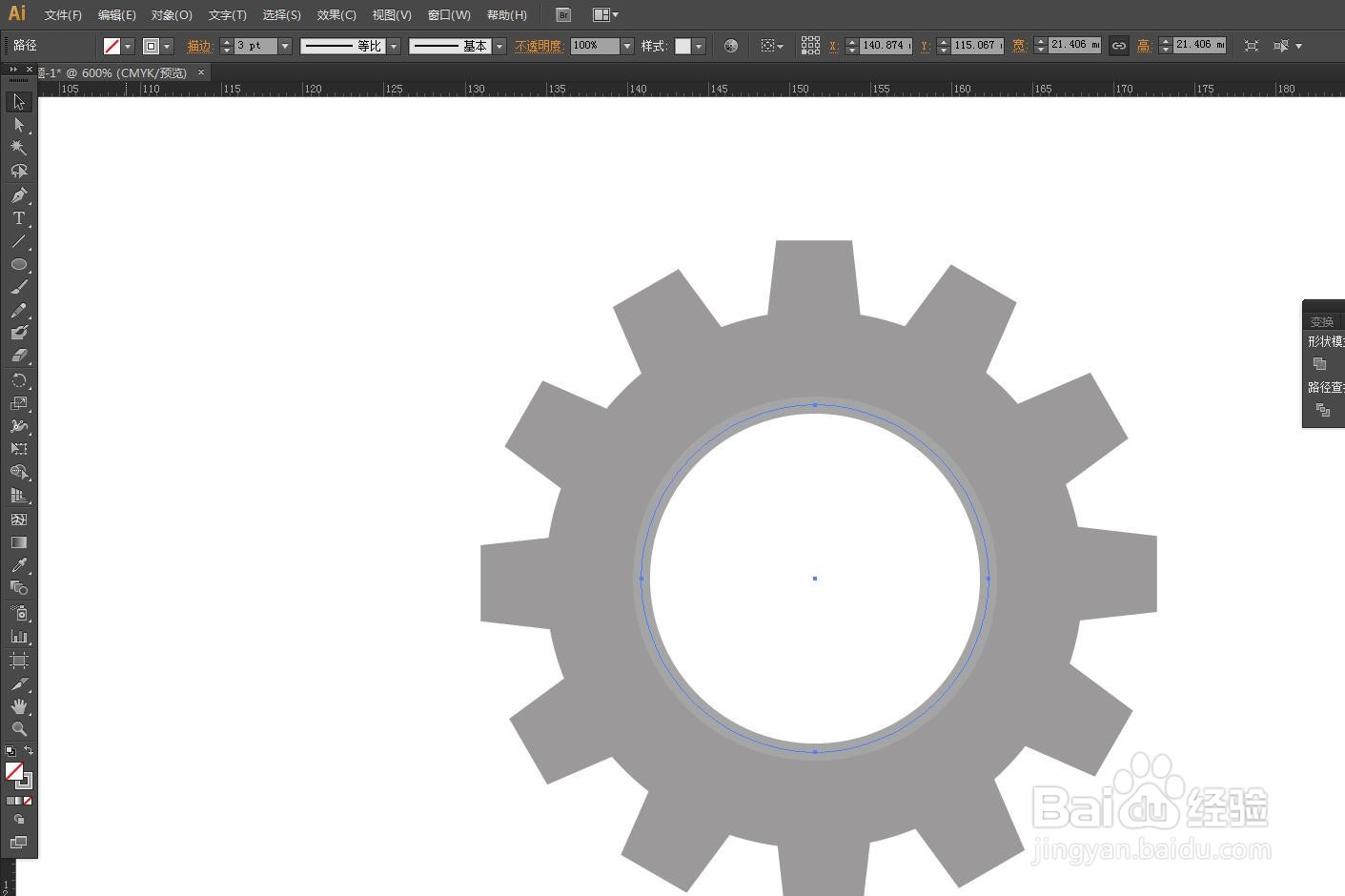Select the Shape Builder tool
Viewport: 1345px width, 896px height.
[x=18, y=472]
